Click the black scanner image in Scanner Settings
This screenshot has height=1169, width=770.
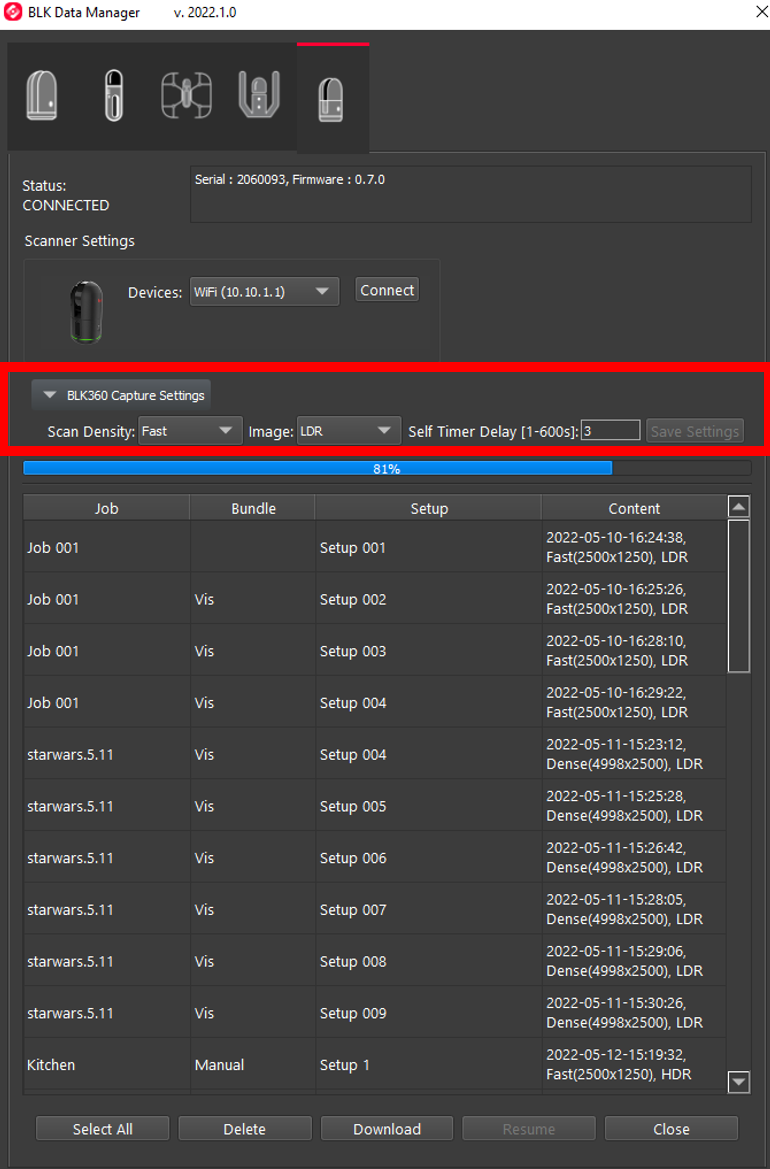point(86,311)
